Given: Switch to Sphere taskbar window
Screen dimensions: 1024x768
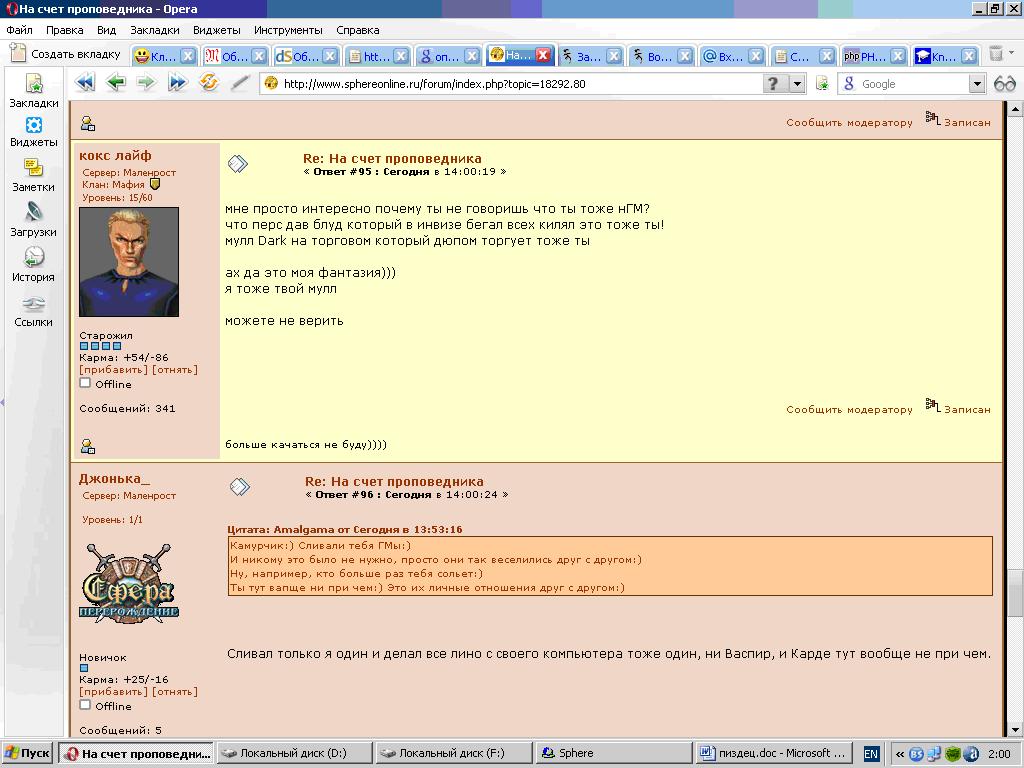Looking at the screenshot, I should click(x=613, y=753).
